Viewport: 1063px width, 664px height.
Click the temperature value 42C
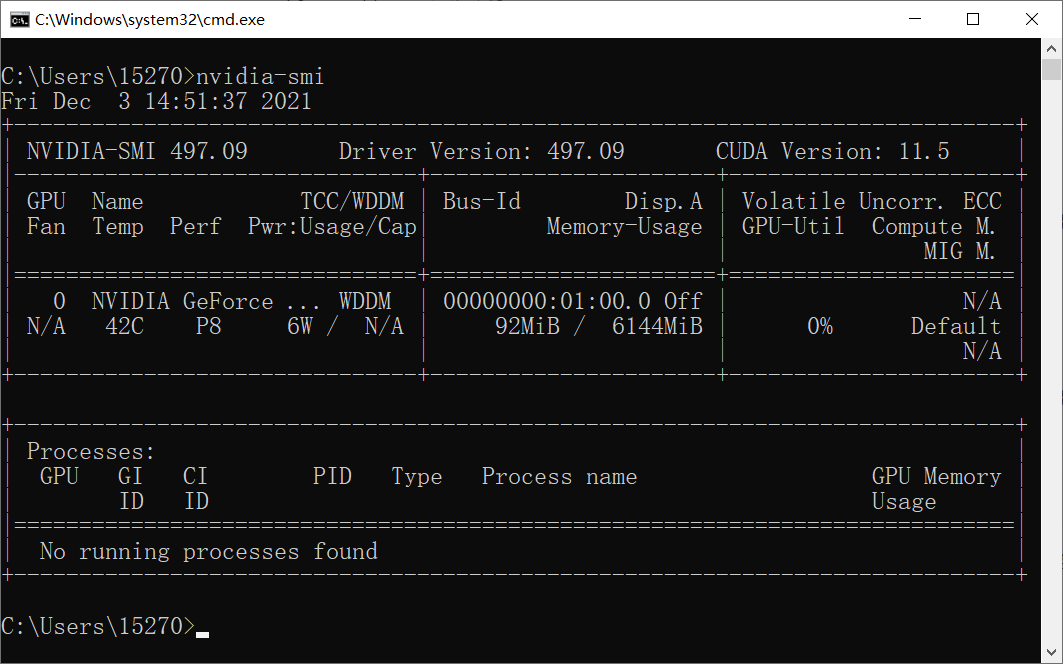coord(124,326)
